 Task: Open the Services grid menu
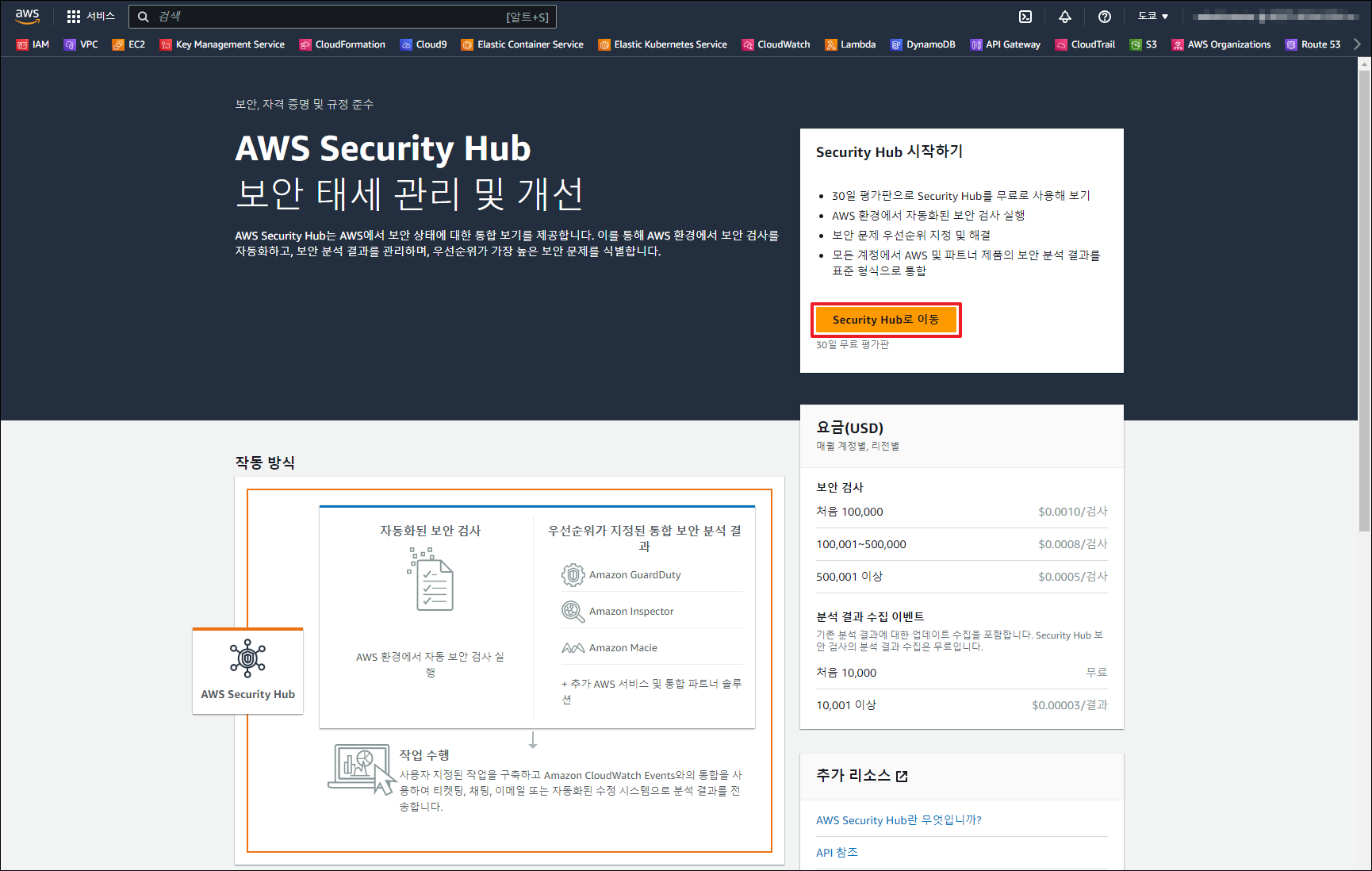pos(90,16)
